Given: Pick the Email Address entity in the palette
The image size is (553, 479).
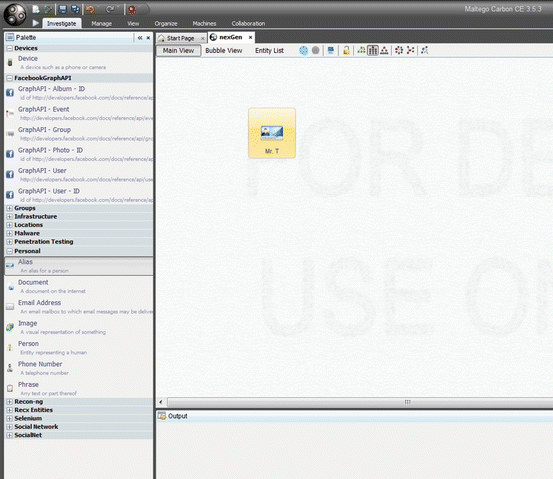Looking at the screenshot, I should [79, 307].
